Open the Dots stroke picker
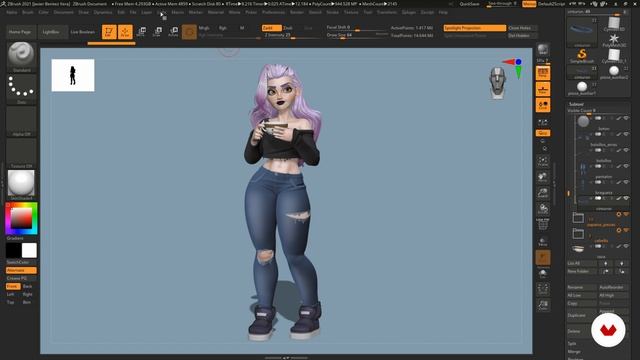640x360 pixels. point(21,89)
